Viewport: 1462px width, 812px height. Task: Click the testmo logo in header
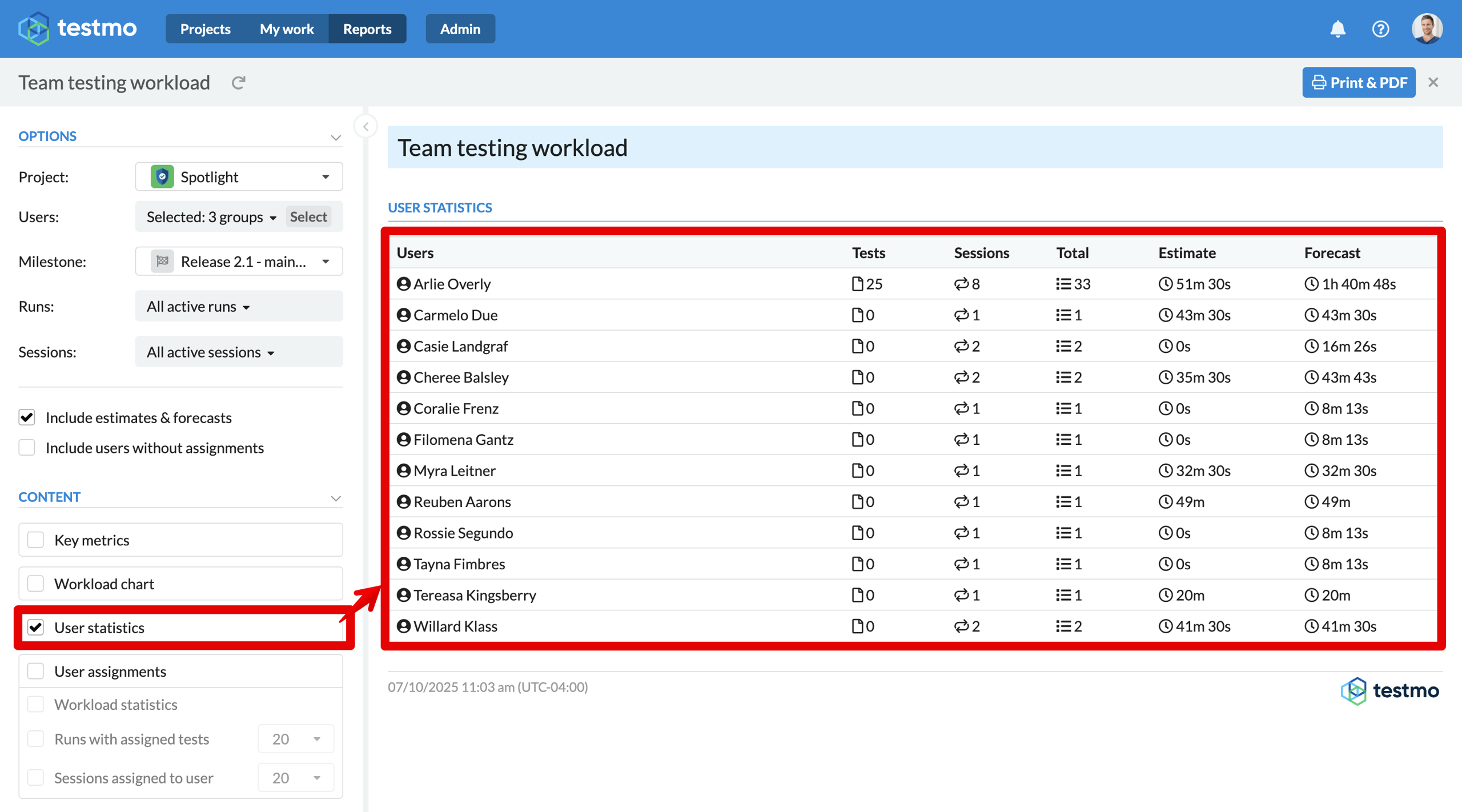pos(78,28)
